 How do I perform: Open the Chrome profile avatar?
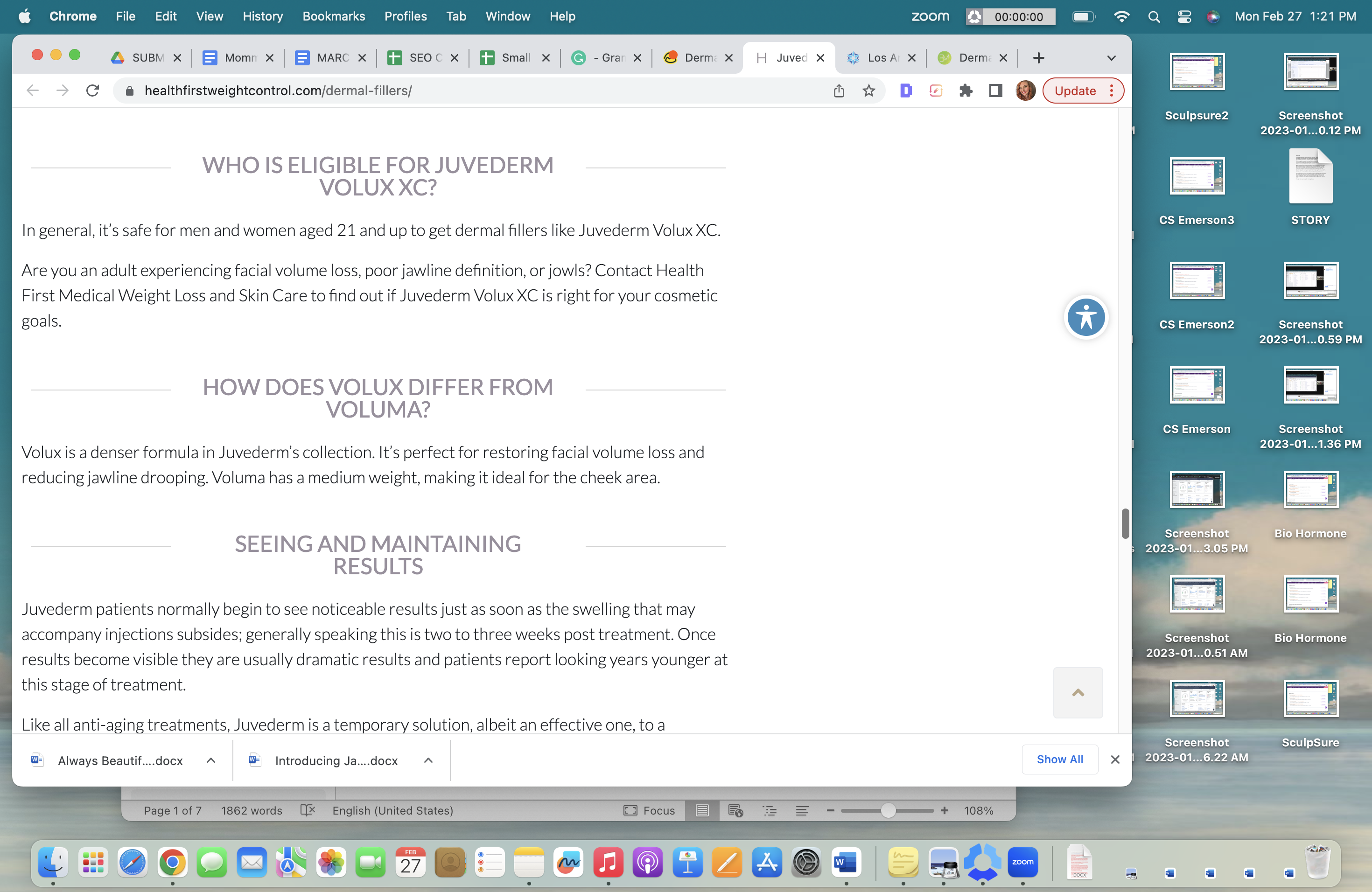(x=1026, y=91)
